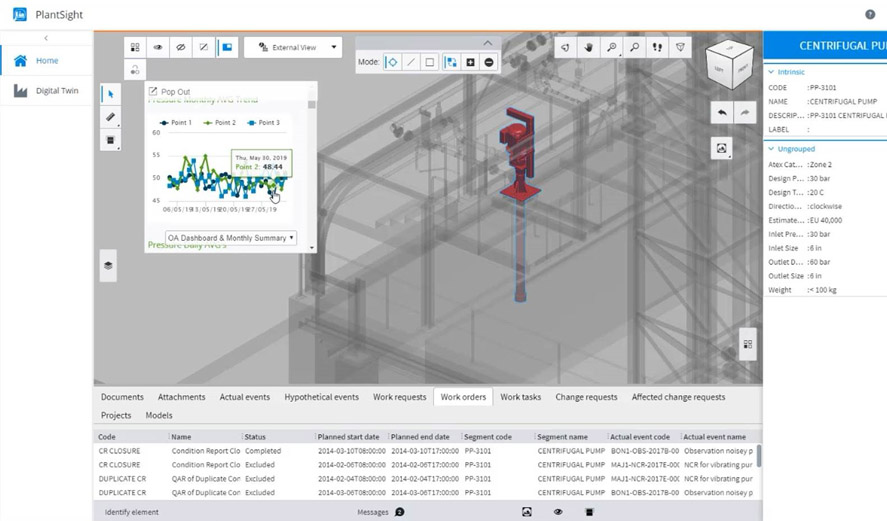Viewport: 887px width, 521px height.
Task: Collapse the Ungrouped properties group
Action: 771,149
